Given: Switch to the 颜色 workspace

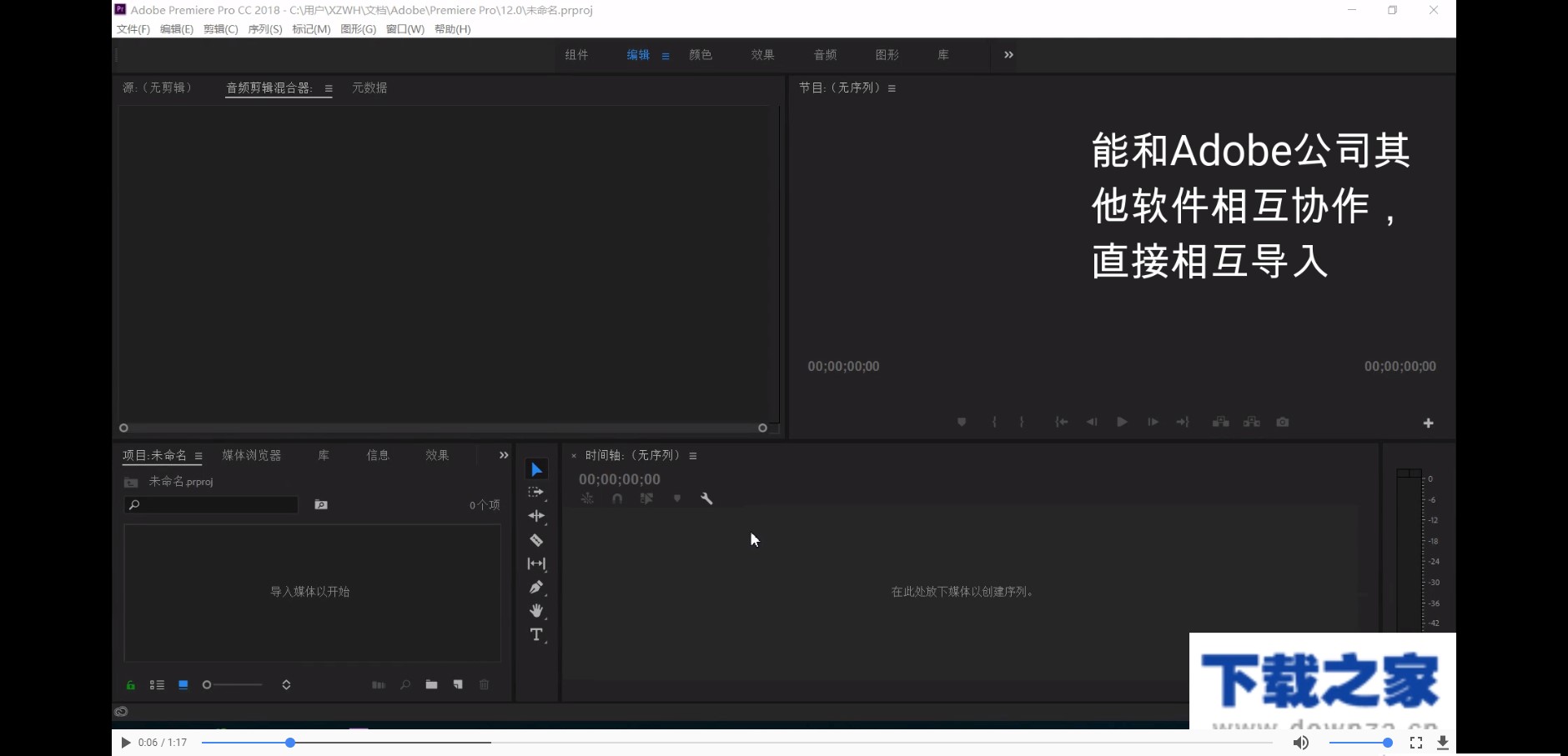Looking at the screenshot, I should pos(701,55).
